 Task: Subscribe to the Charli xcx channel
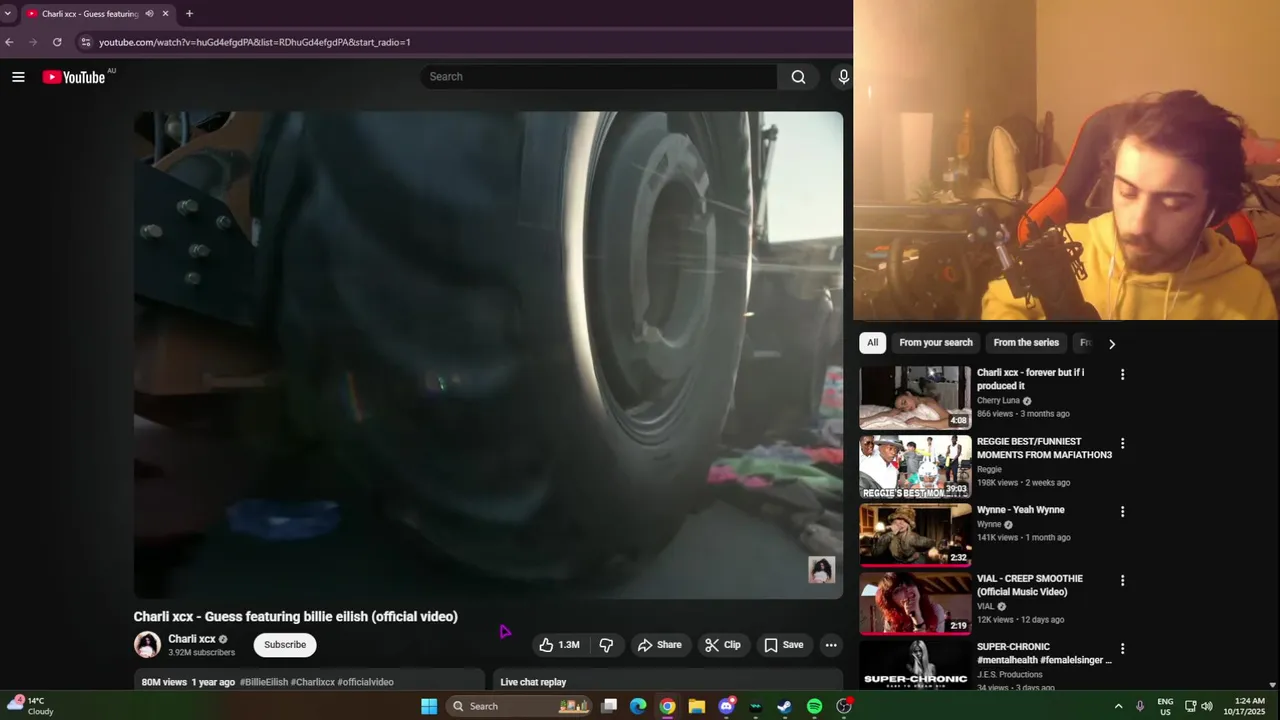(x=285, y=645)
